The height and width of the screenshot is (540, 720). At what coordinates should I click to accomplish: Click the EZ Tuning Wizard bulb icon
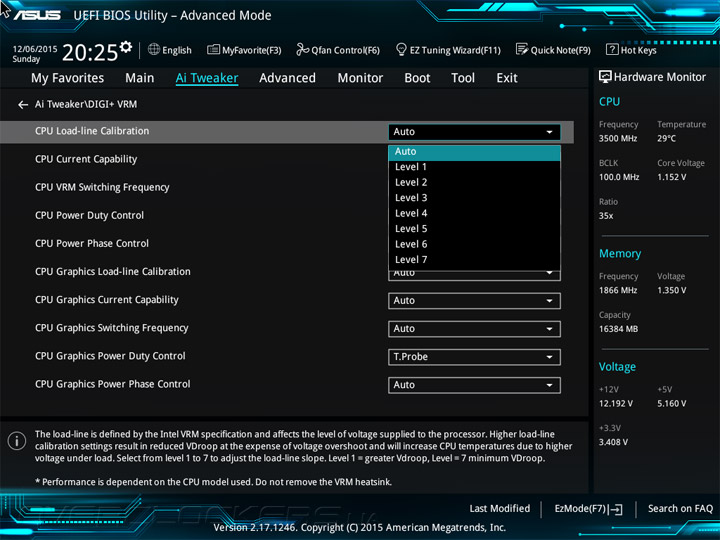[401, 49]
